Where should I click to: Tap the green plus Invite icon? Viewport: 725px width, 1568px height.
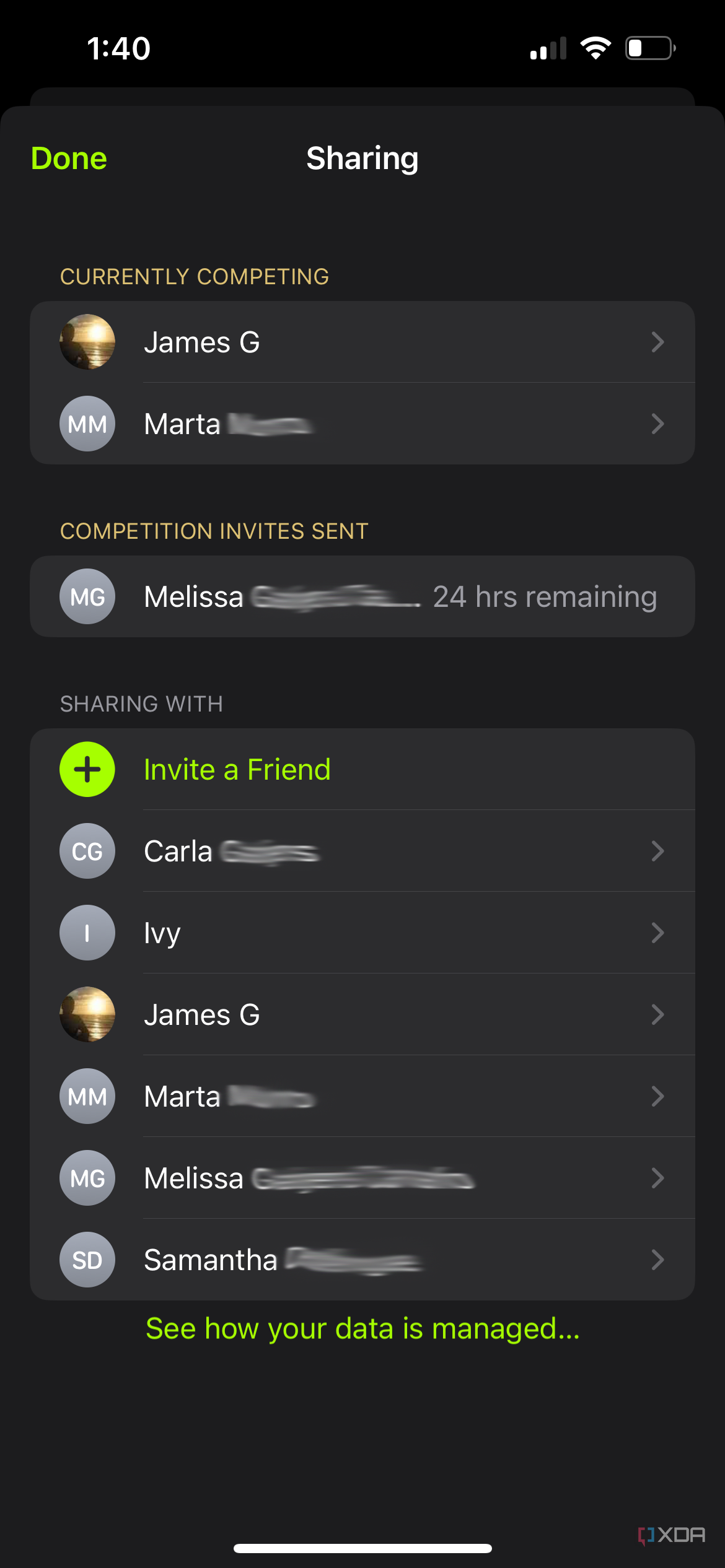[x=87, y=769]
